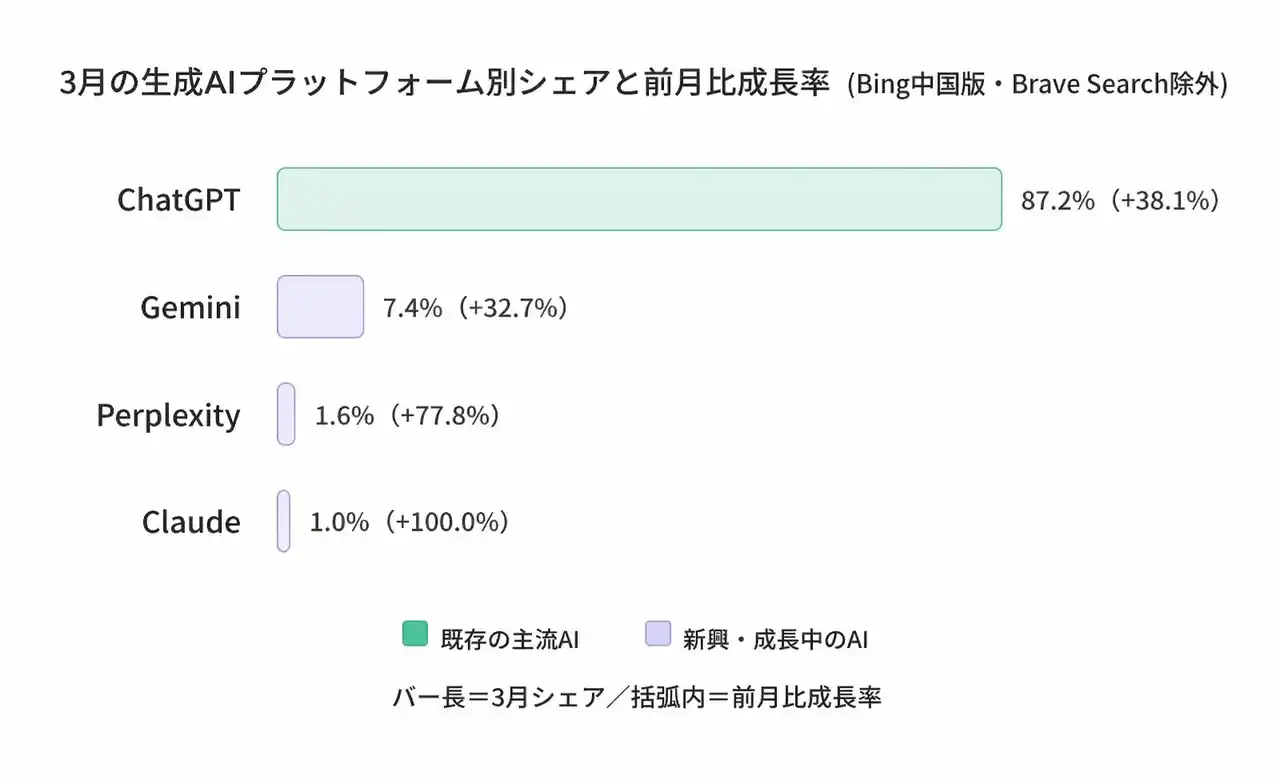
Task: Click the 7.4% (+32.7%) value label
Action: coord(476,307)
